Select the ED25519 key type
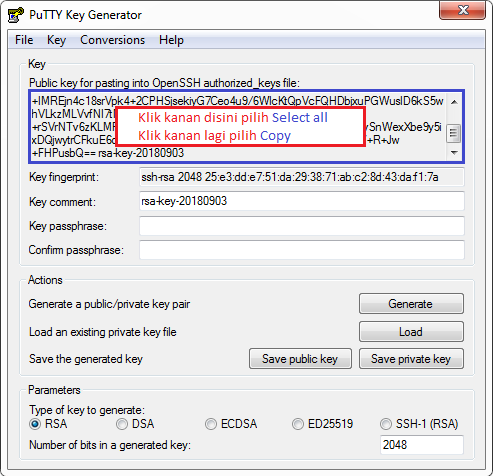493x476 pixels. (x=298, y=424)
